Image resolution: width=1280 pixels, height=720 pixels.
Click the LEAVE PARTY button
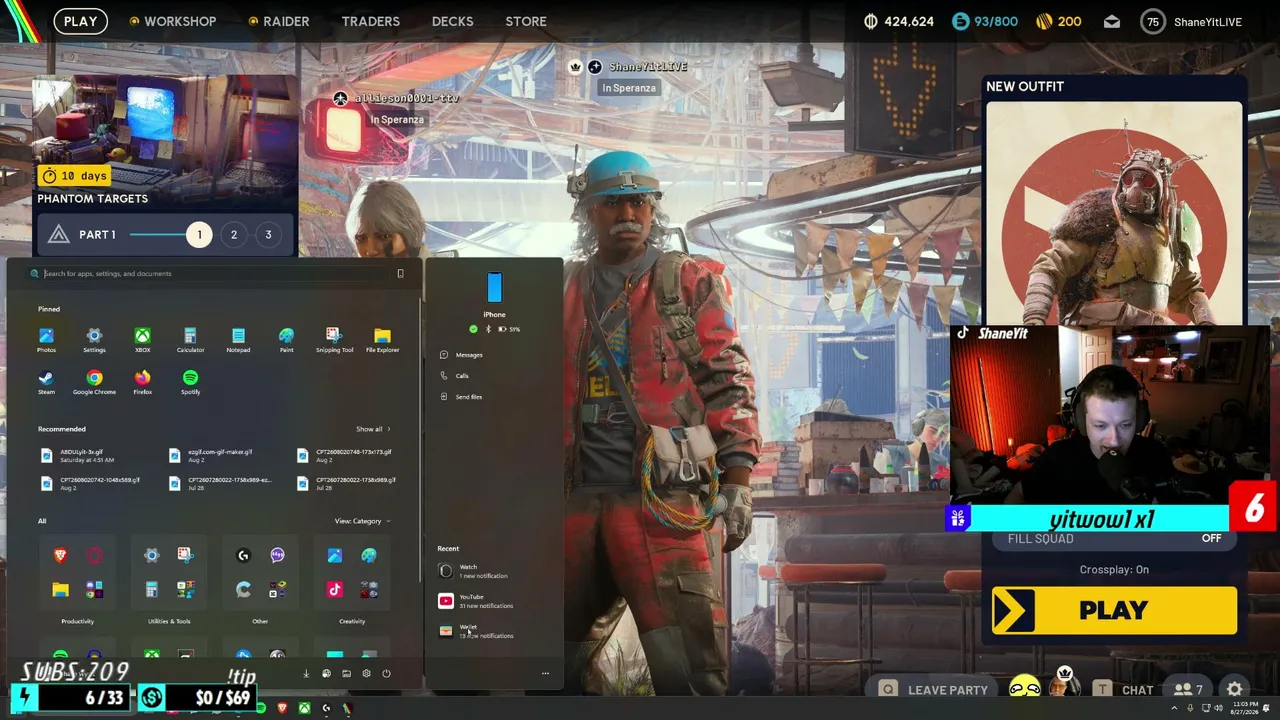[934, 689]
